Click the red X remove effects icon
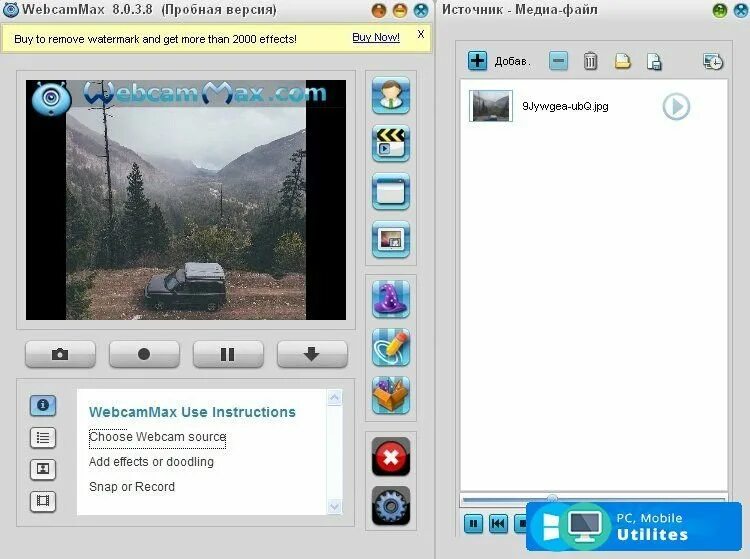This screenshot has width=750, height=559. tap(391, 457)
